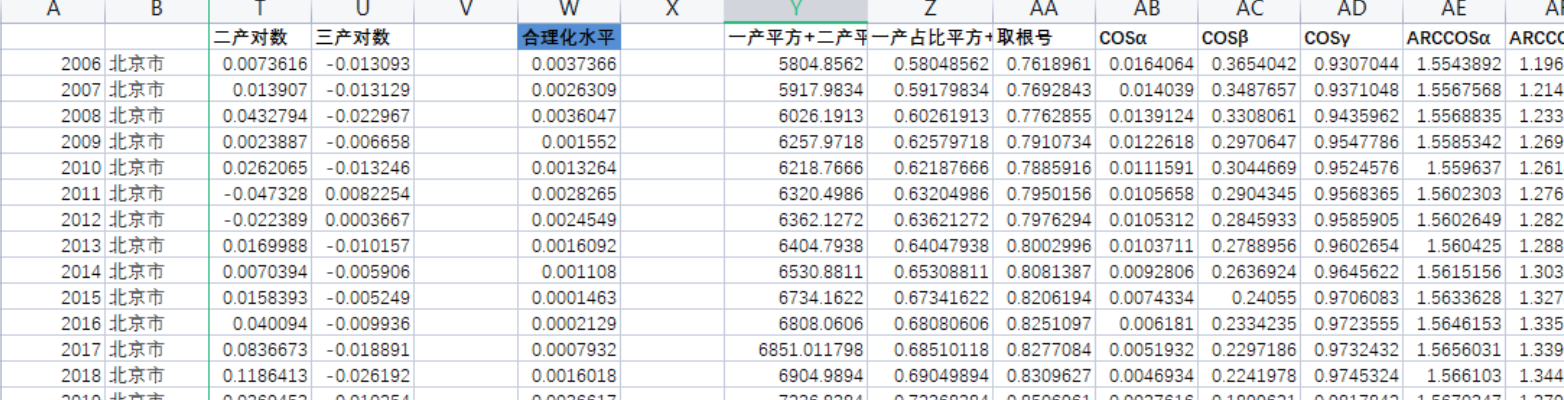Select column header AB
This screenshot has height=400, width=1564.
pos(1147,11)
